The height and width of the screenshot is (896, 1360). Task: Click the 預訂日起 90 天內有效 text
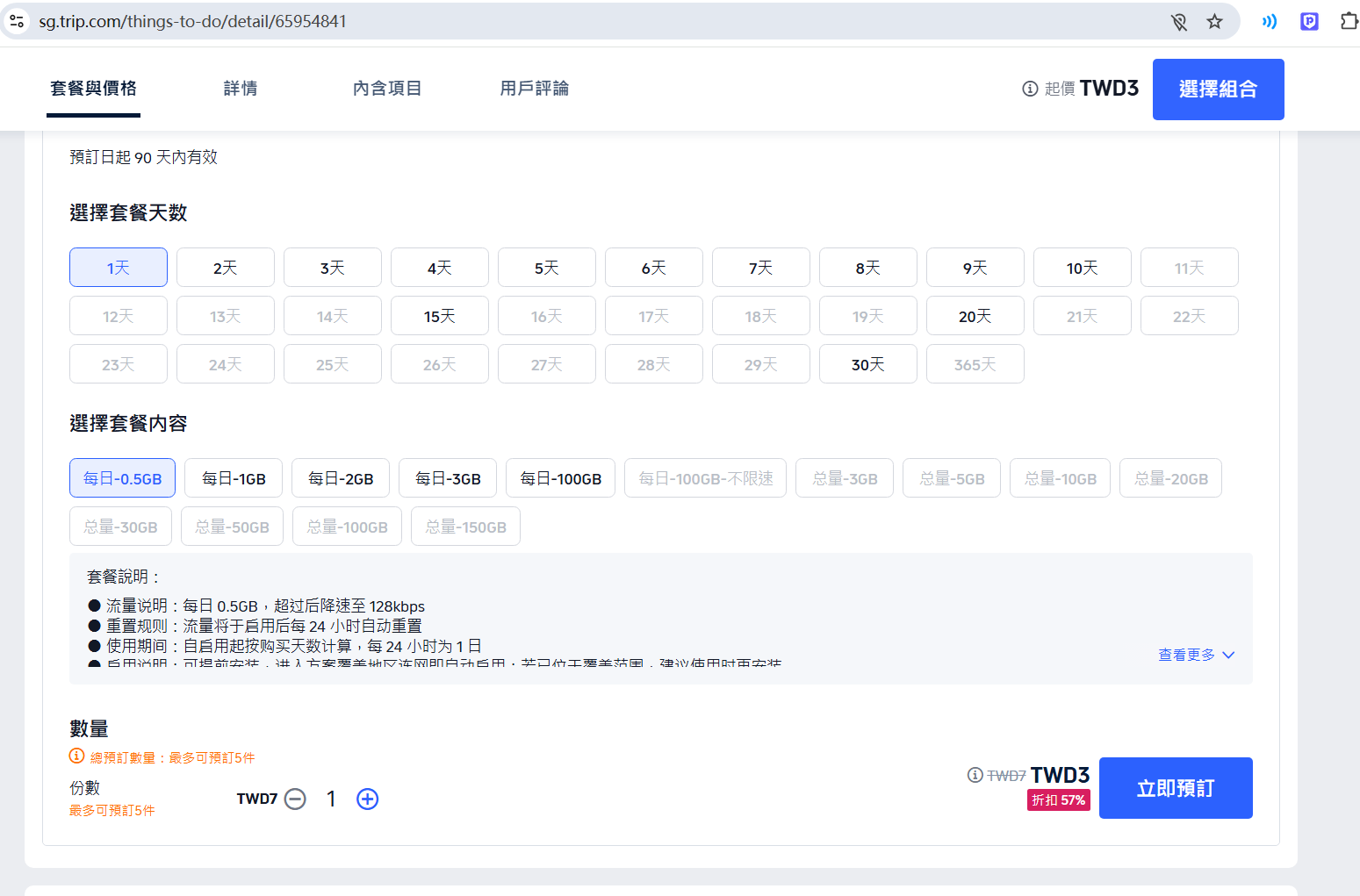[x=144, y=157]
